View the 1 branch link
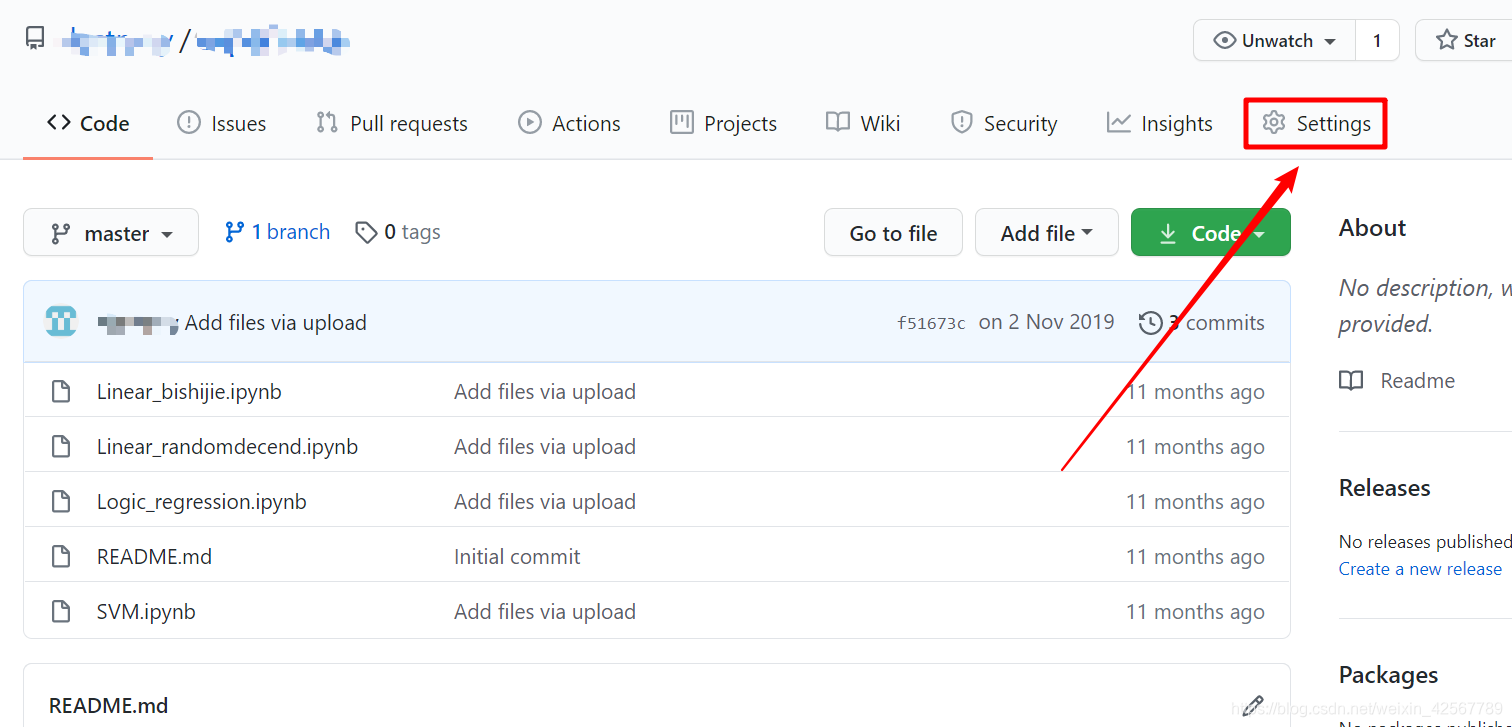 click(277, 232)
